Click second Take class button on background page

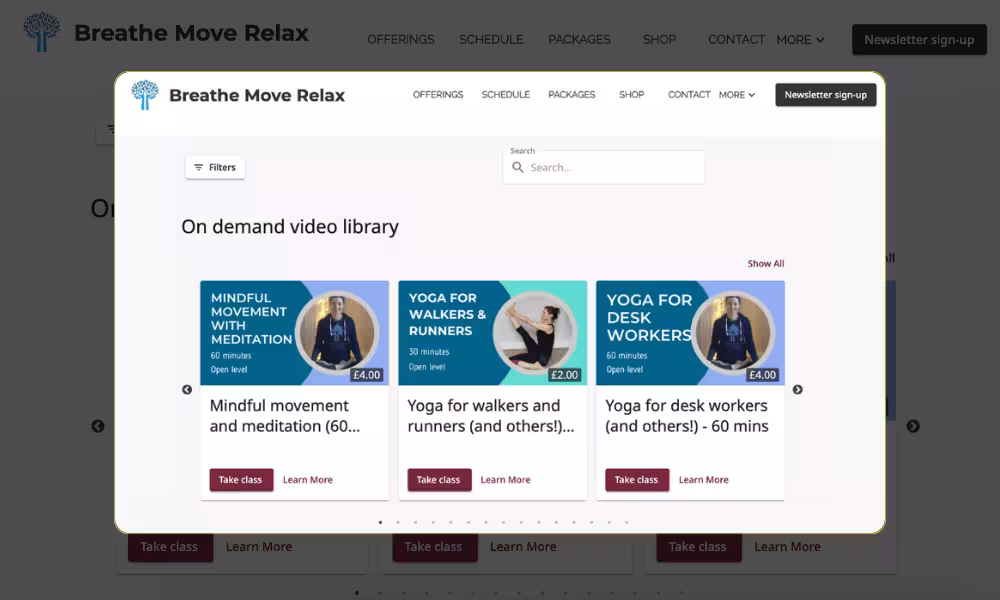[434, 546]
